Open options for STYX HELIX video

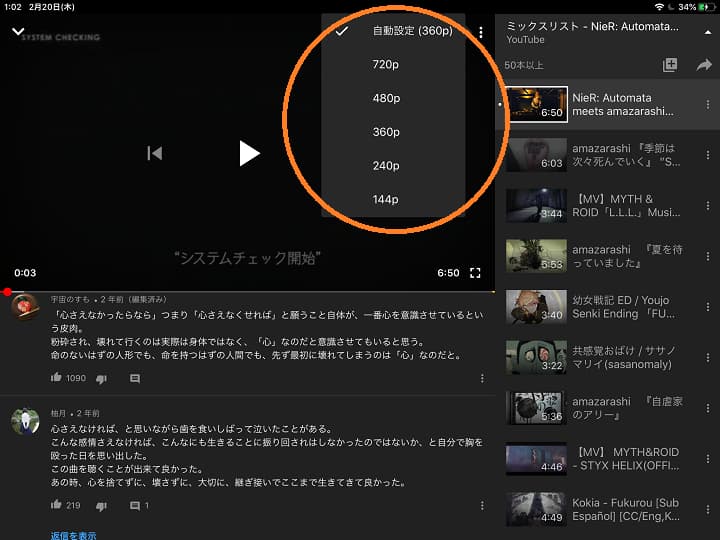[x=708, y=459]
